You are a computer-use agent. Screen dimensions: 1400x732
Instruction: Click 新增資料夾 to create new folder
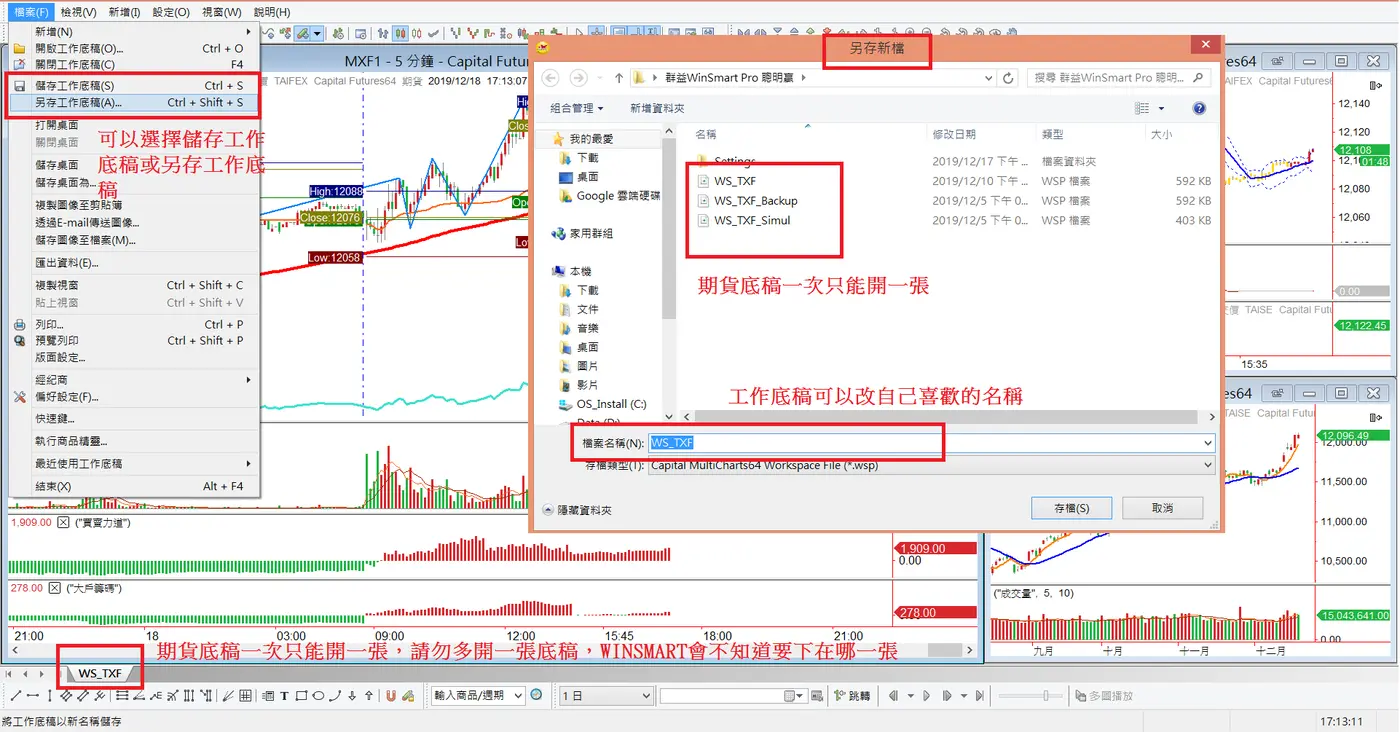click(x=657, y=108)
